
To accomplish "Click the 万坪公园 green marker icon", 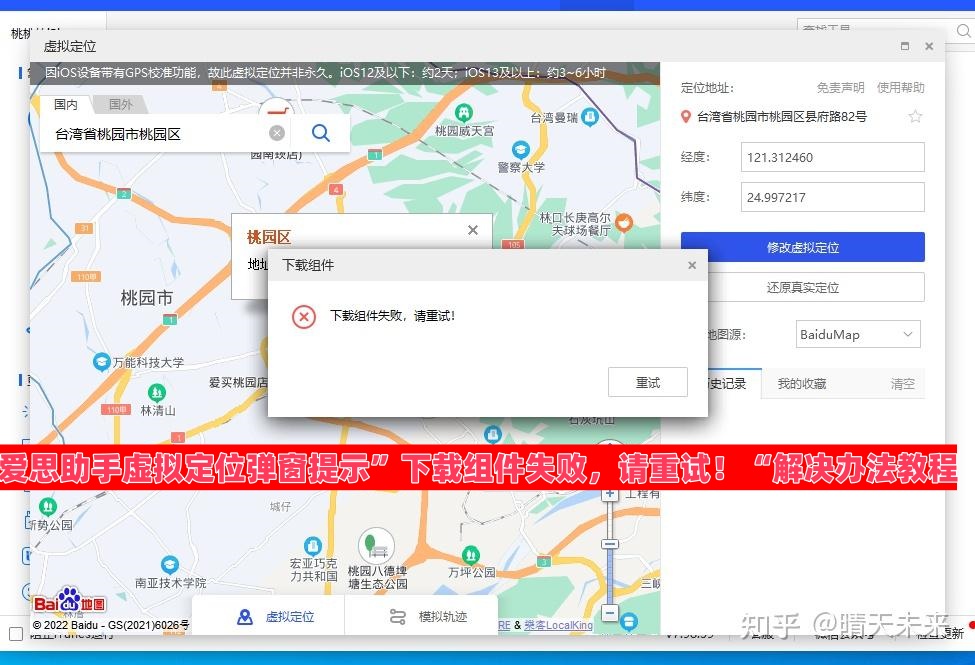I will pos(471,554).
